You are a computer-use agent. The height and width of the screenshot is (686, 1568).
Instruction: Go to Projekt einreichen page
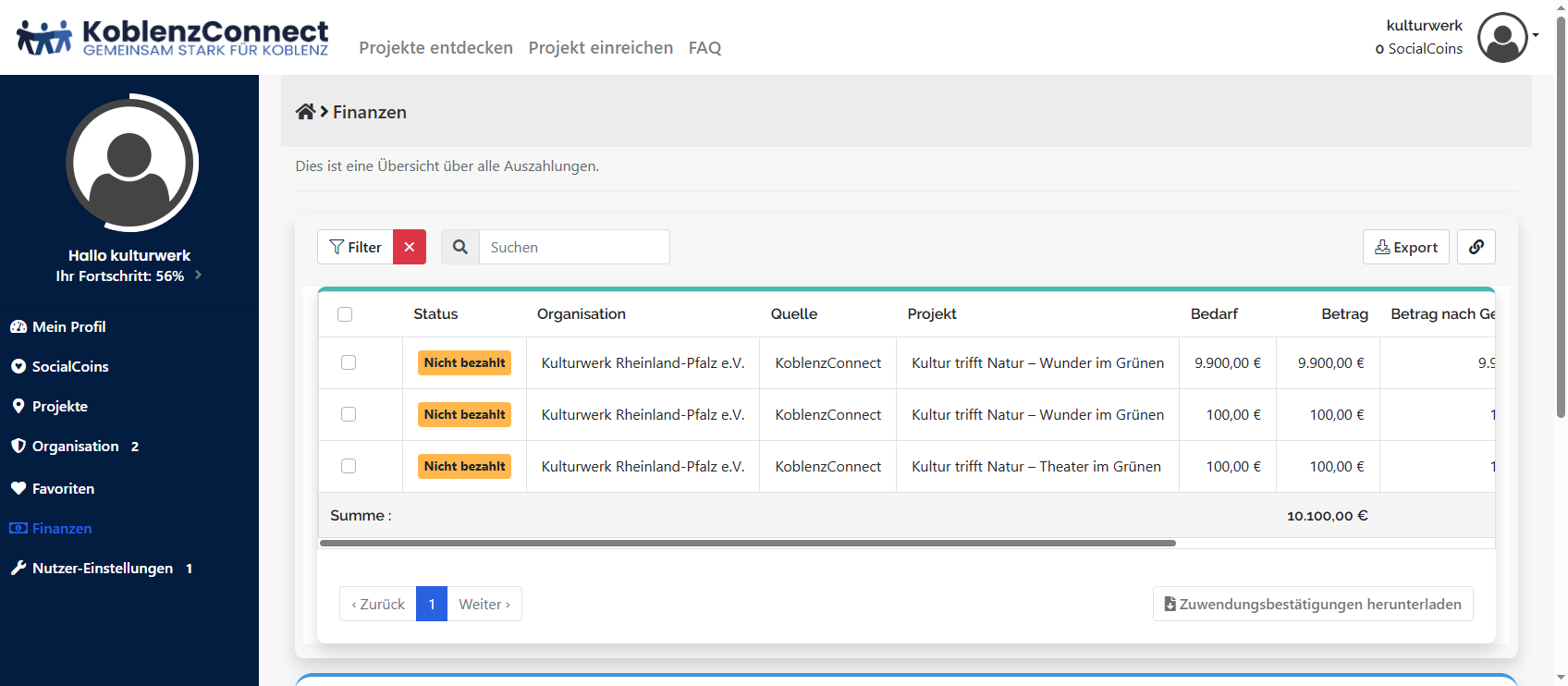pos(600,47)
